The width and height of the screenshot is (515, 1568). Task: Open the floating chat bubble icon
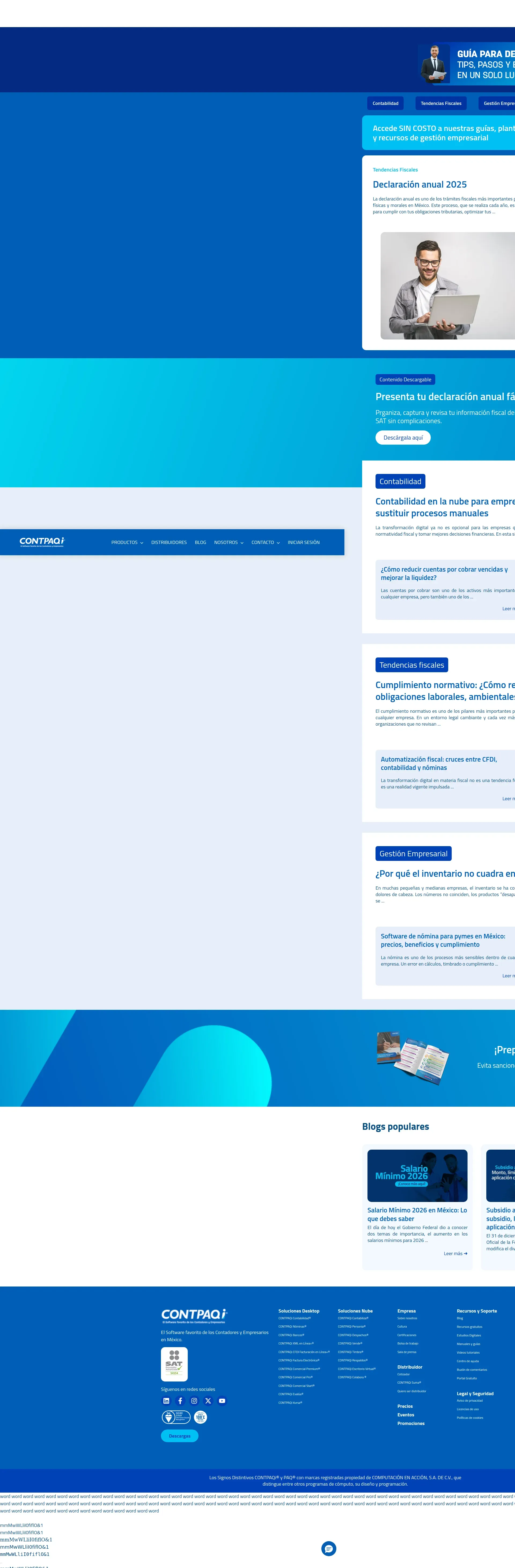pos(329,1548)
